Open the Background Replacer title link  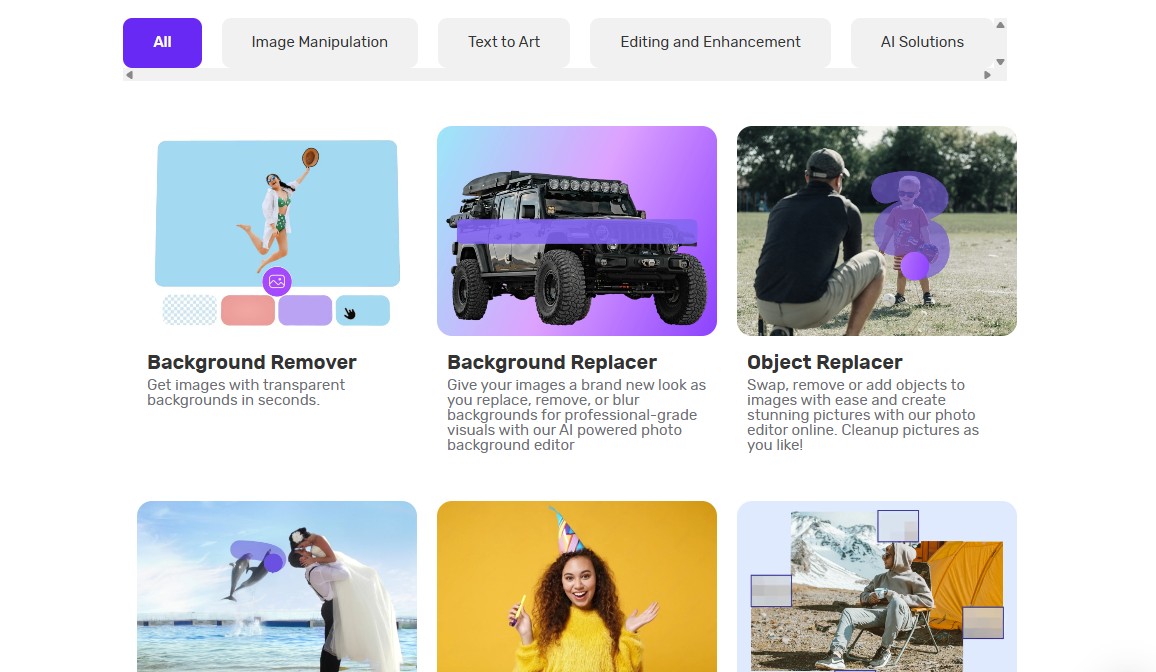552,362
